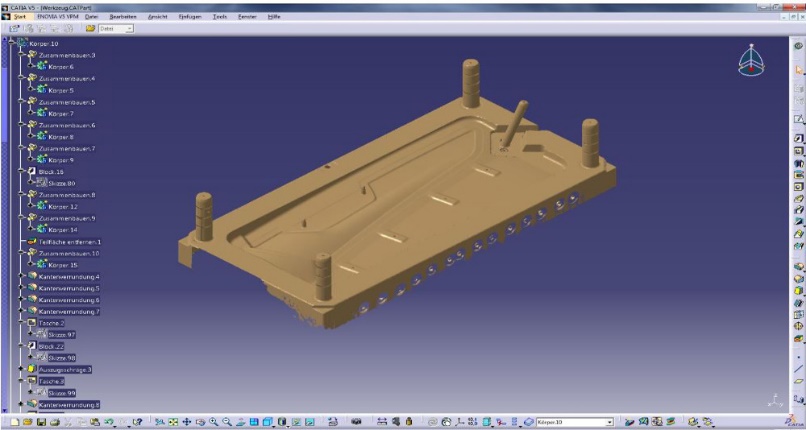Collapse the Zusammenbauen.3 tree node
The width and height of the screenshot is (806, 430).
(20, 55)
